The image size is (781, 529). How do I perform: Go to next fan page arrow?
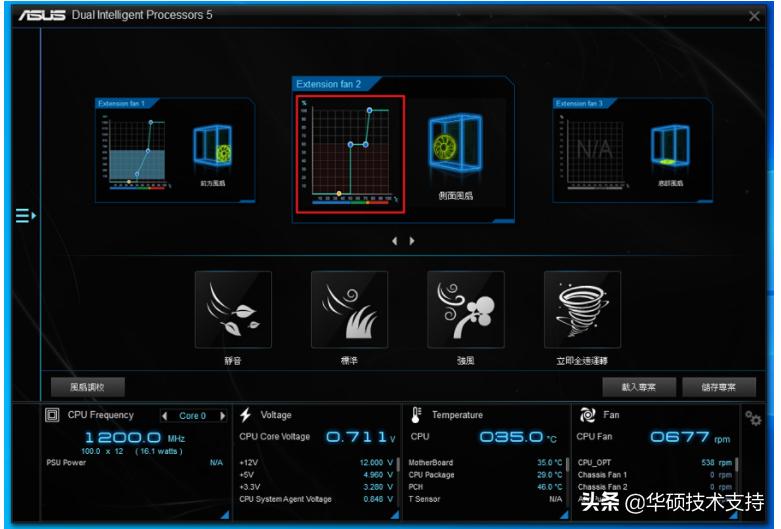(412, 241)
